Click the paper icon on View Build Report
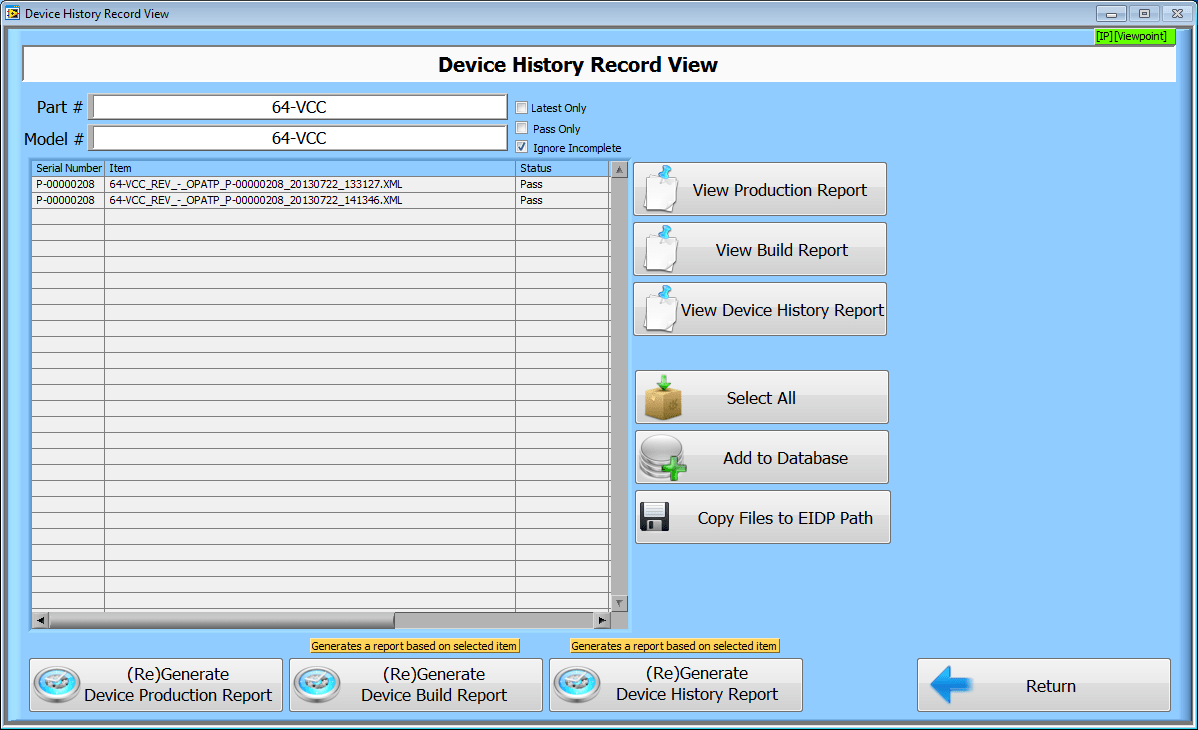The image size is (1198, 730). coord(660,248)
